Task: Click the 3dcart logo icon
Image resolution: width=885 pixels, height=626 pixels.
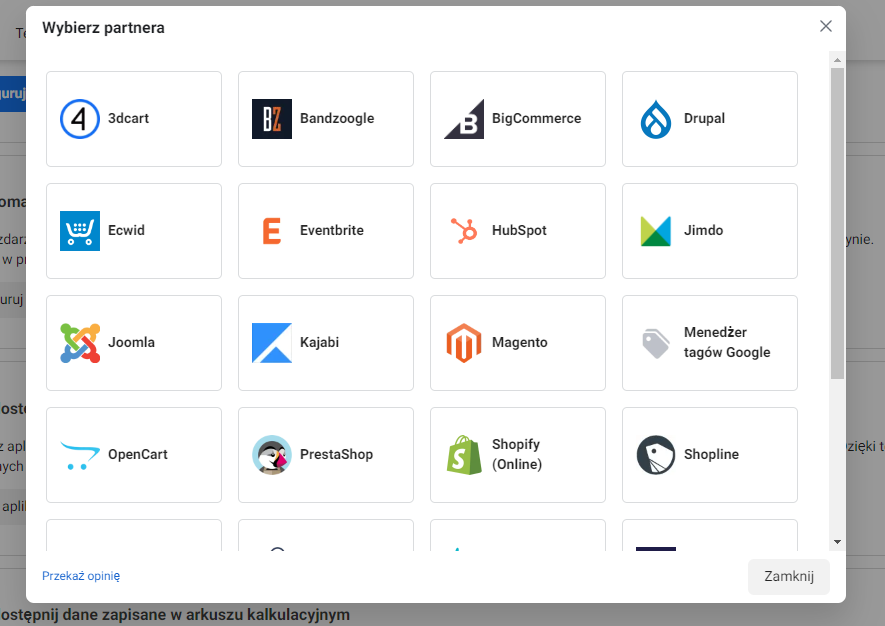Action: pyautogui.click(x=80, y=119)
